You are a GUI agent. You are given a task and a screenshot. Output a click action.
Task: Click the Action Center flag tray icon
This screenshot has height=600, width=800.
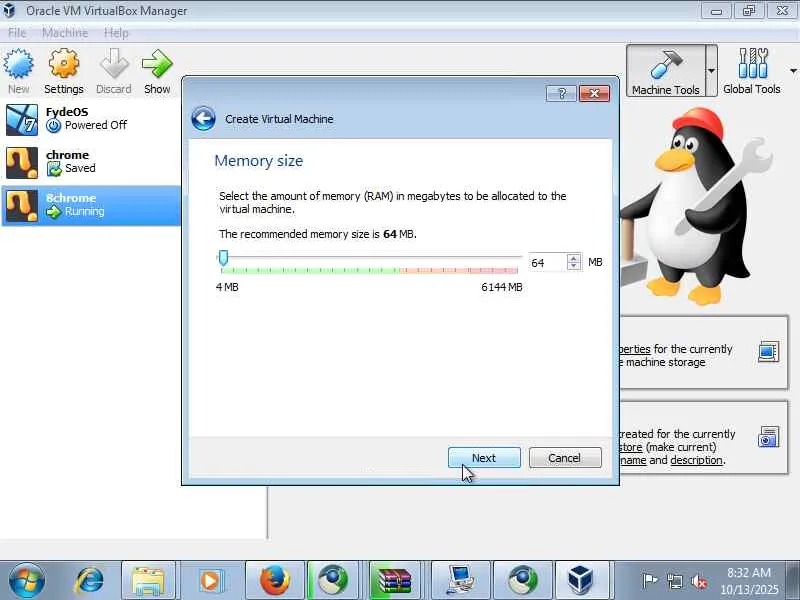click(x=649, y=581)
